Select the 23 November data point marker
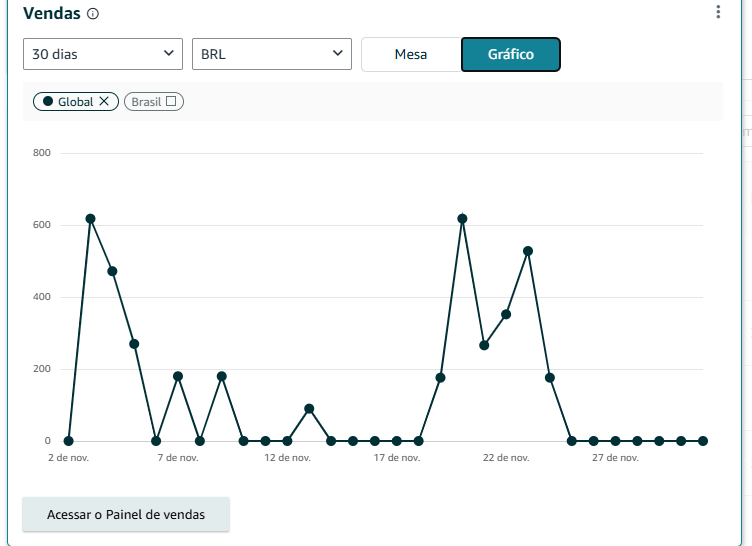752x546 pixels. [x=528, y=251]
